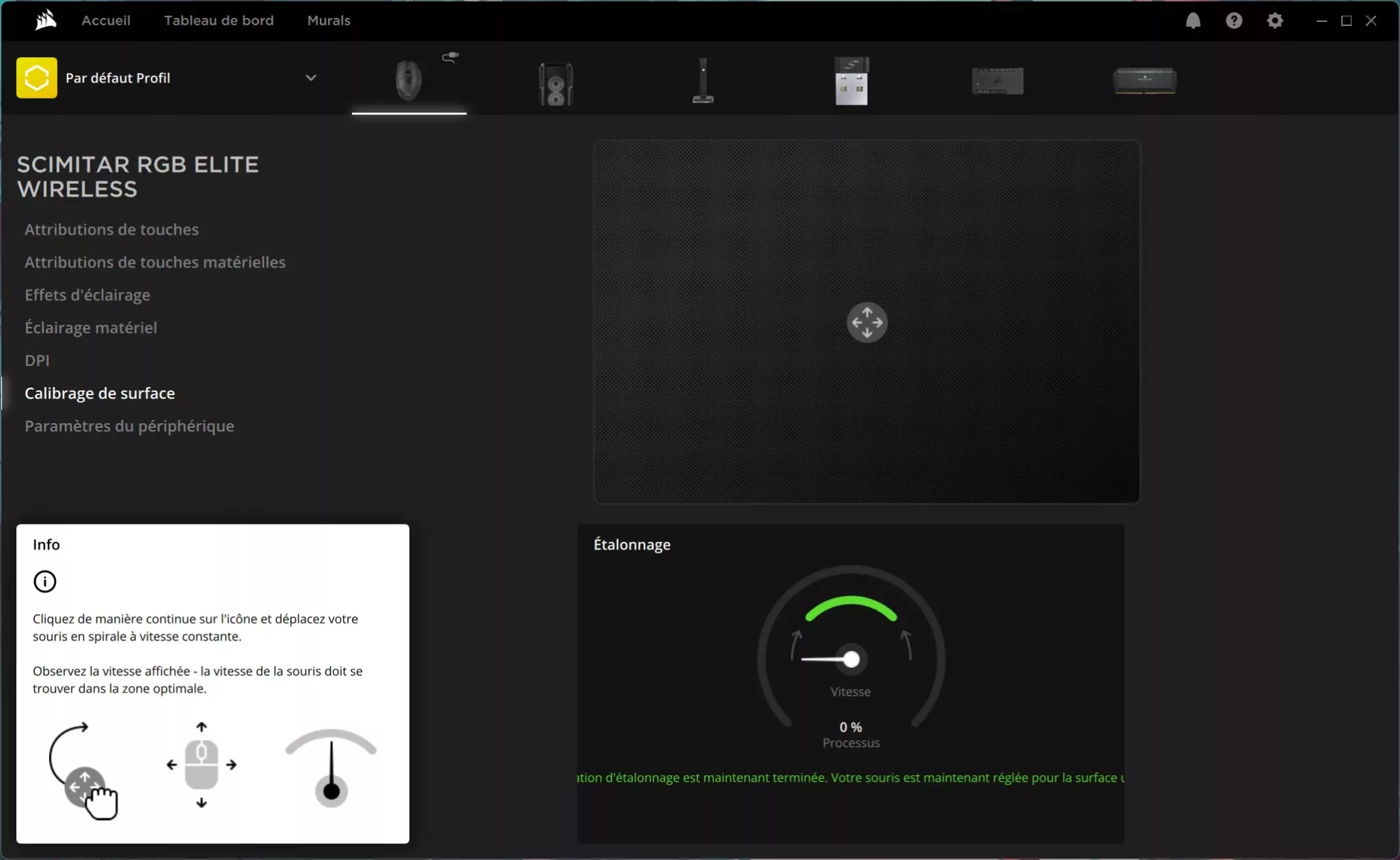Open the Murals section

coord(329,21)
